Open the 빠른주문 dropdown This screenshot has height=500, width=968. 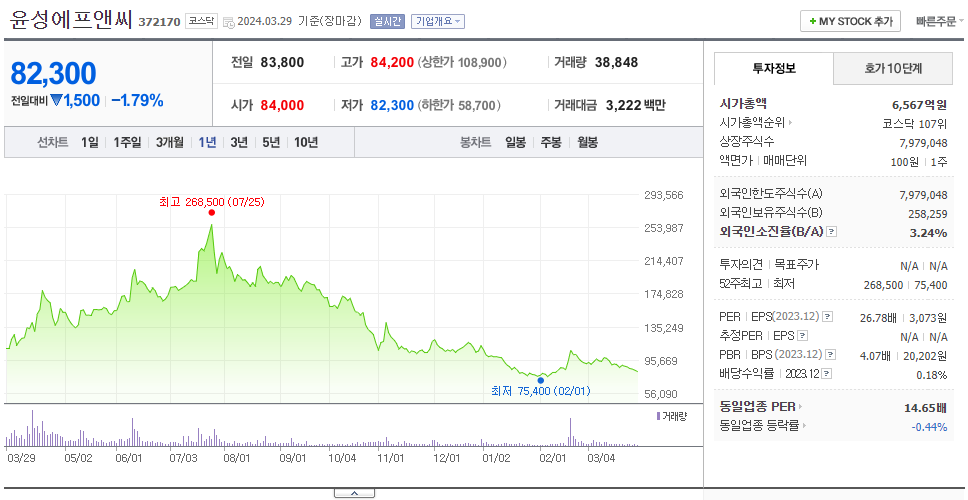pos(940,22)
